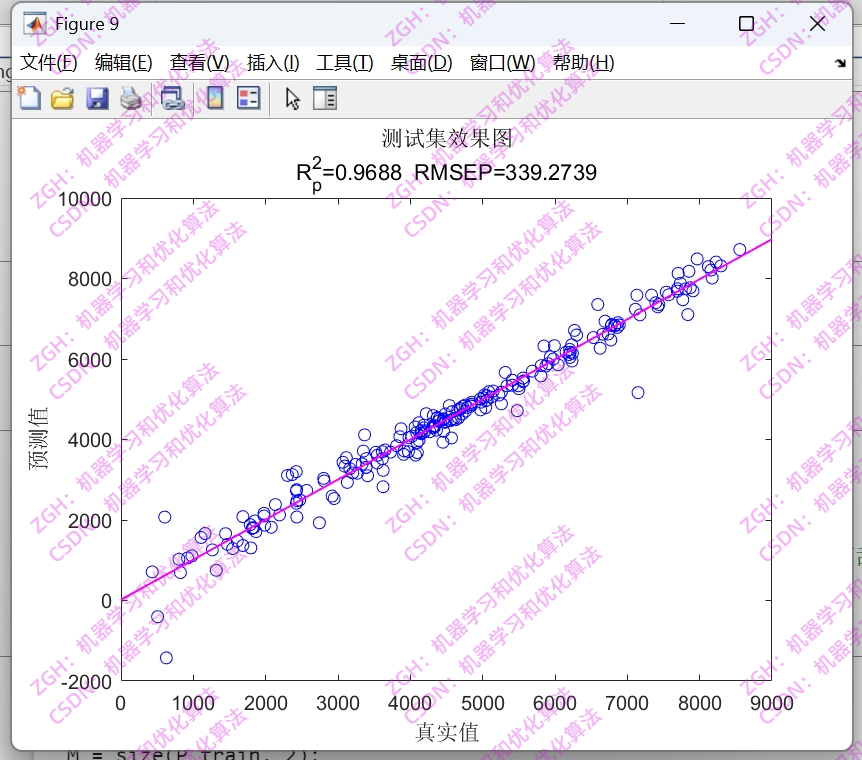Open the 查看(V) menu
The image size is (862, 760).
pyautogui.click(x=200, y=63)
